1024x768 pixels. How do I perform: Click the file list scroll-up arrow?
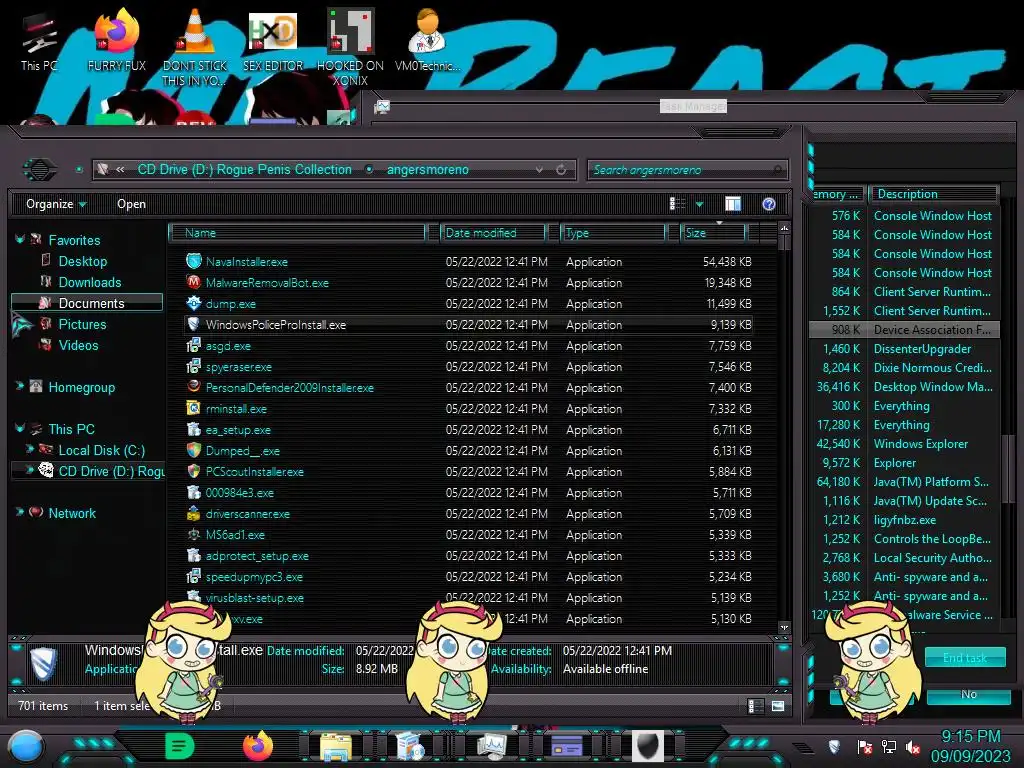point(784,228)
